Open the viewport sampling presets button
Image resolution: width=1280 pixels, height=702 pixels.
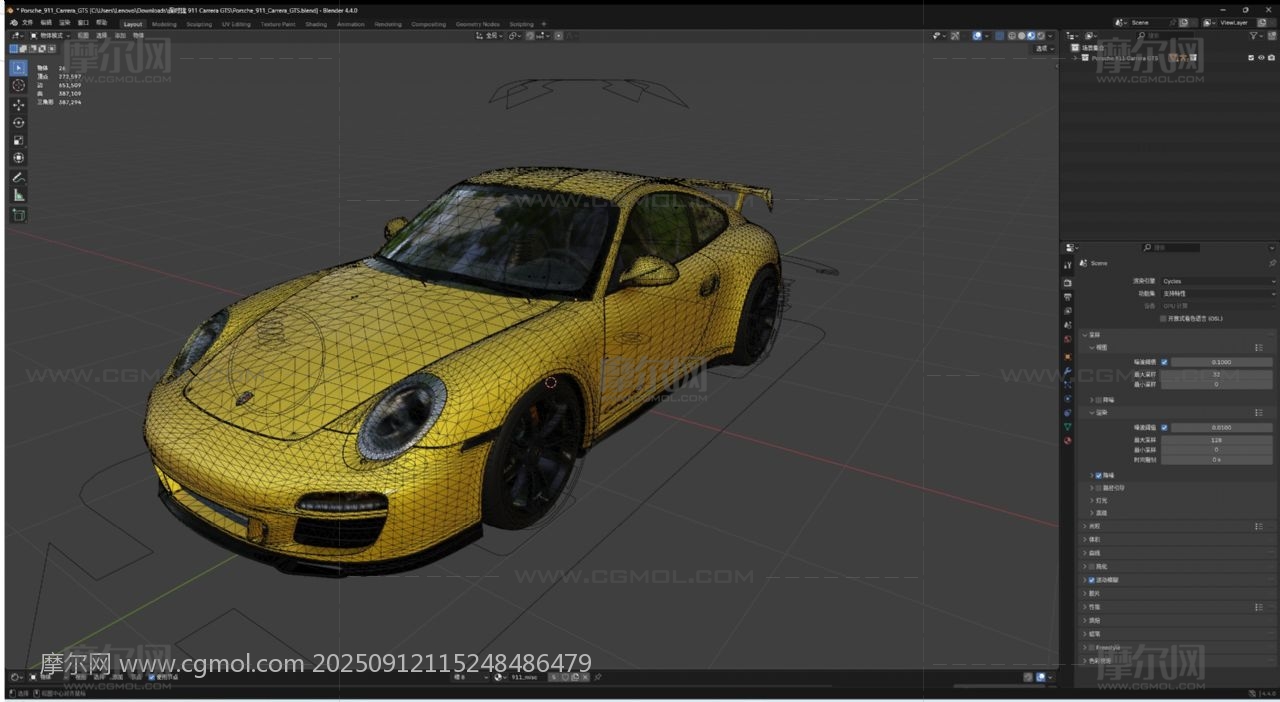tap(1259, 347)
